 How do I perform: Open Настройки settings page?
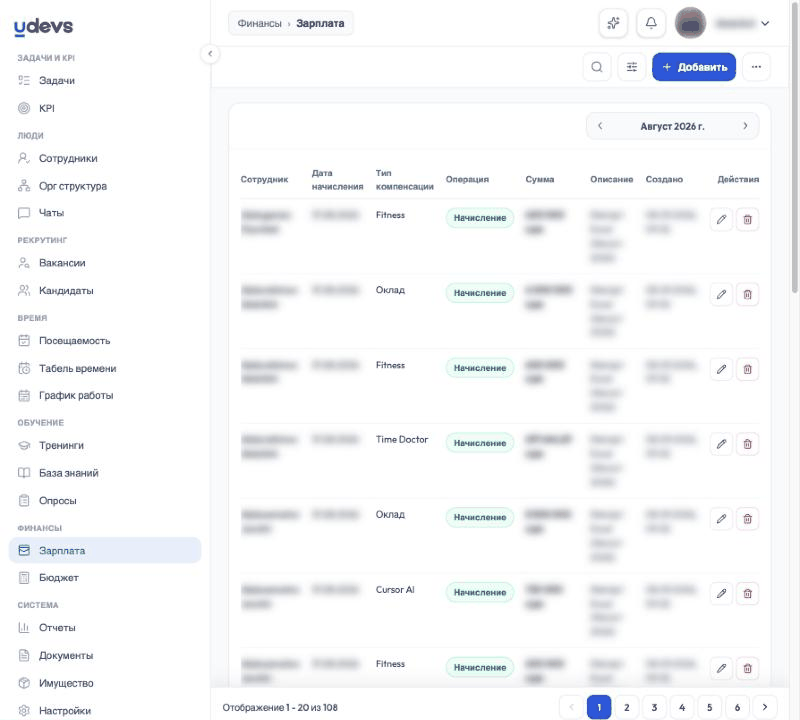[x=65, y=711]
